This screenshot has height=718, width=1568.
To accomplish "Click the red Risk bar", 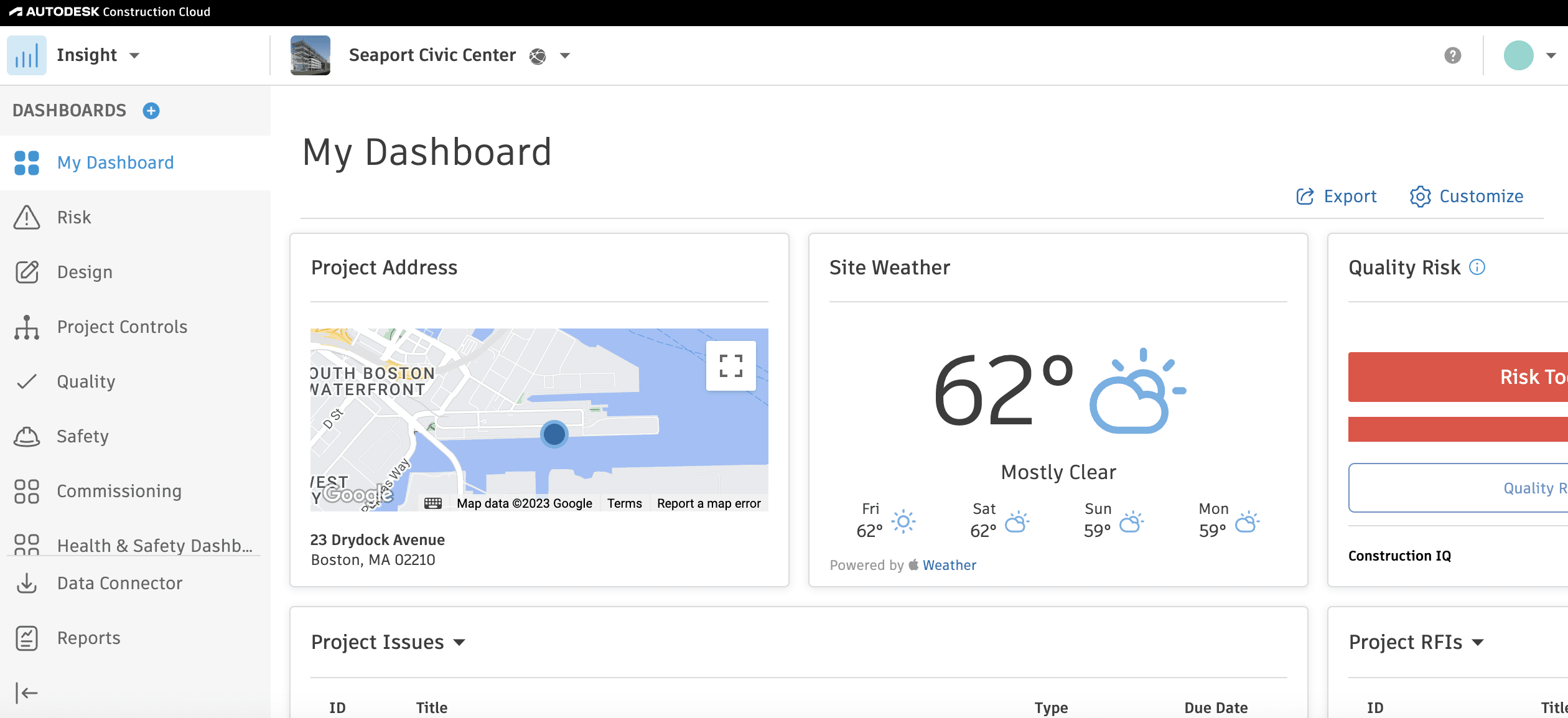I will click(x=1457, y=376).
